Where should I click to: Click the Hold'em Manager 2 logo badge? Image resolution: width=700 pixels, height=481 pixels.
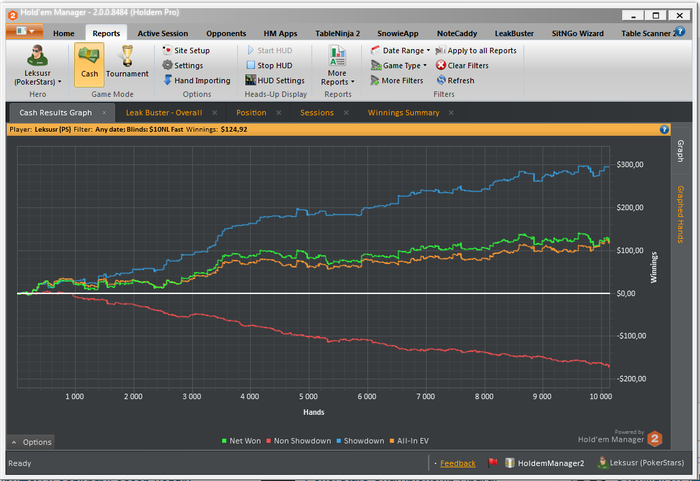(655, 439)
